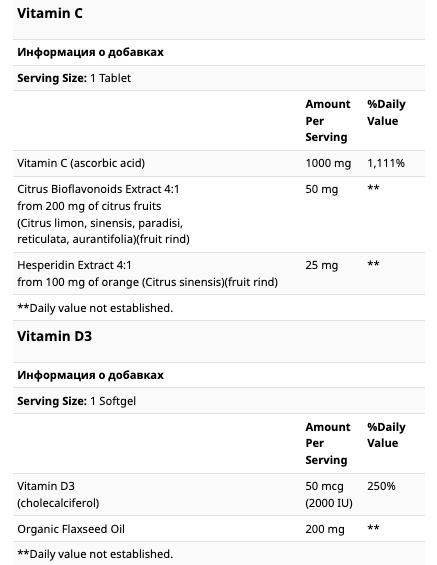Click the 50 mg amount value
Screen dimensions: 437x565
click(x=322, y=189)
